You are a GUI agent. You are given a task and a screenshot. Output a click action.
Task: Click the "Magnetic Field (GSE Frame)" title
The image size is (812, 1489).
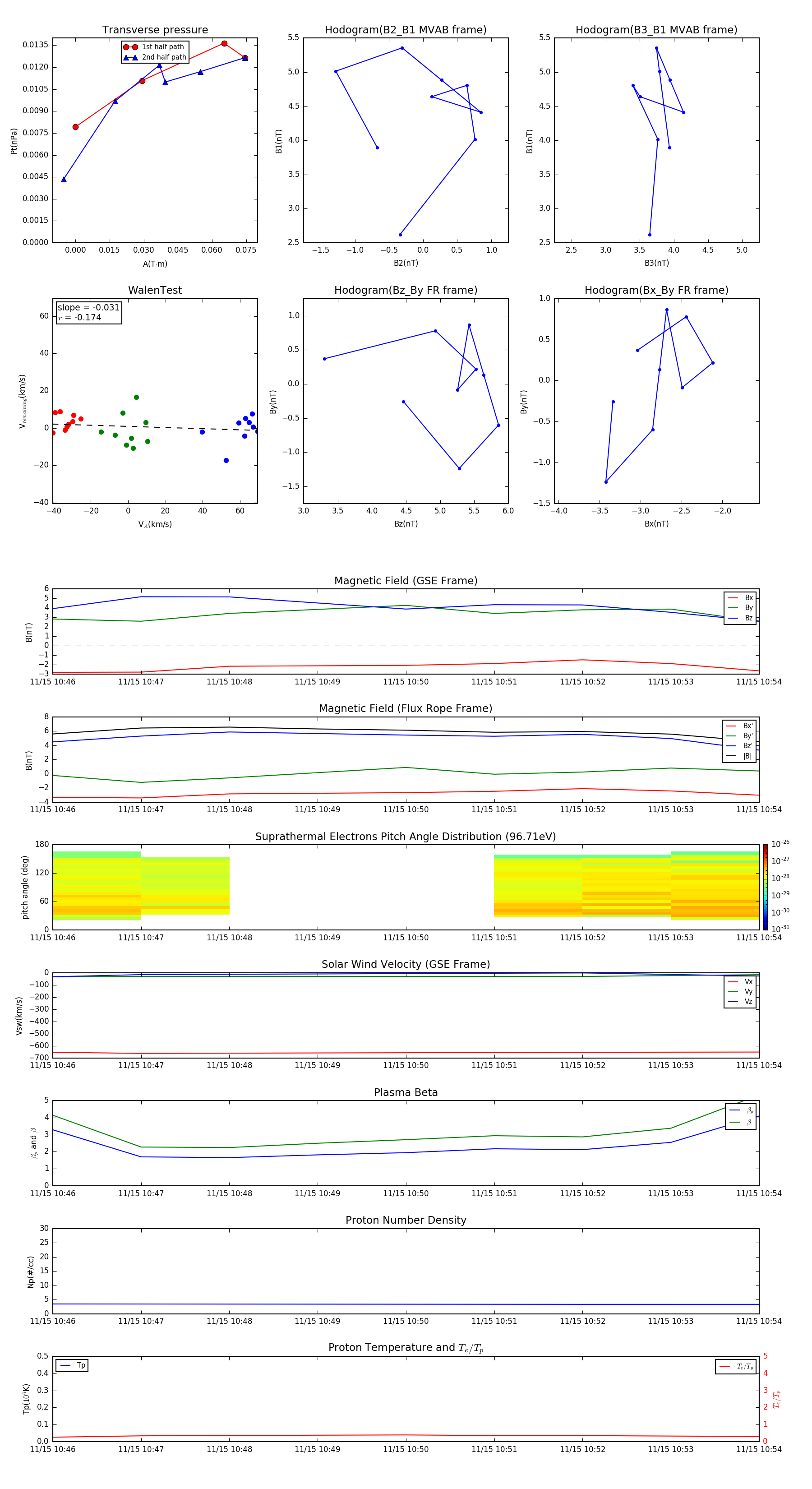(406, 581)
